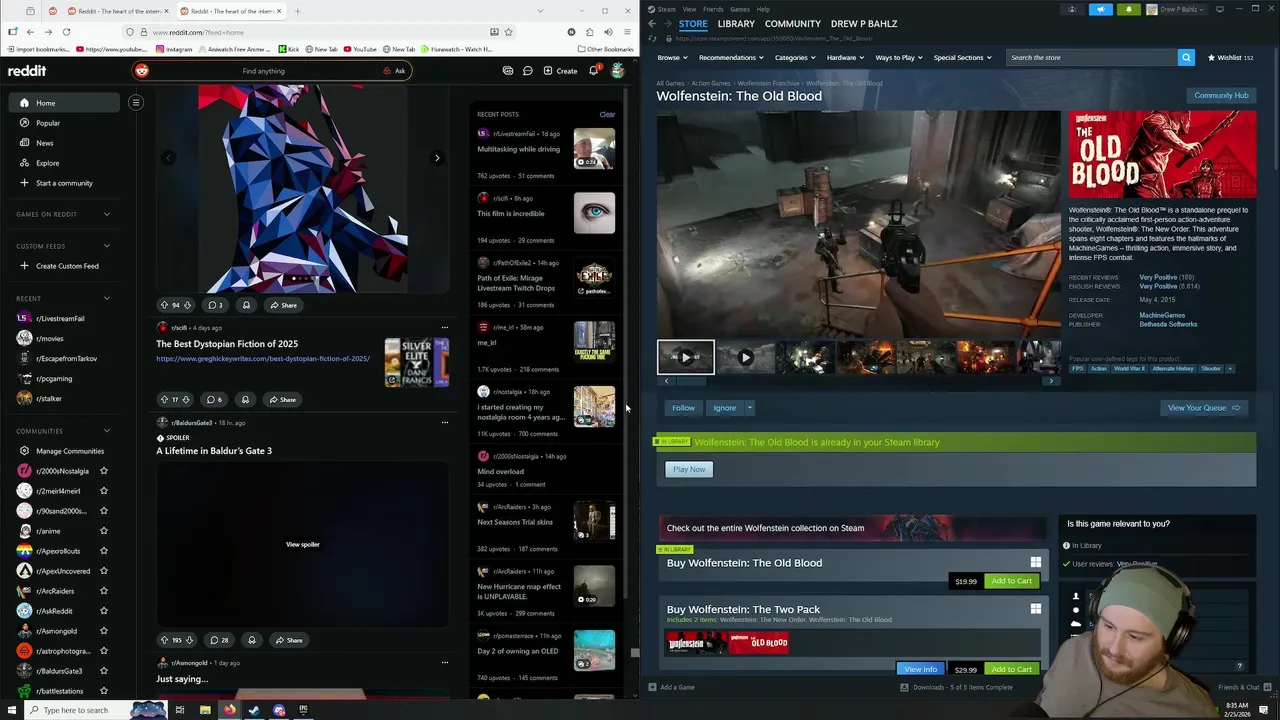Favorite r/Apexrollouts with star toggle
Screen dimensions: 1280x720
[x=104, y=551]
